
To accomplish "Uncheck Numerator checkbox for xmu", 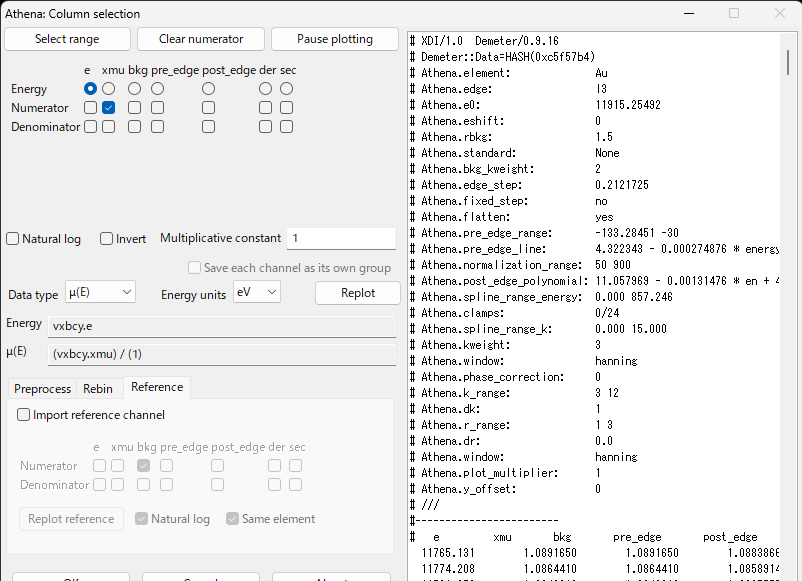I will click(108, 107).
